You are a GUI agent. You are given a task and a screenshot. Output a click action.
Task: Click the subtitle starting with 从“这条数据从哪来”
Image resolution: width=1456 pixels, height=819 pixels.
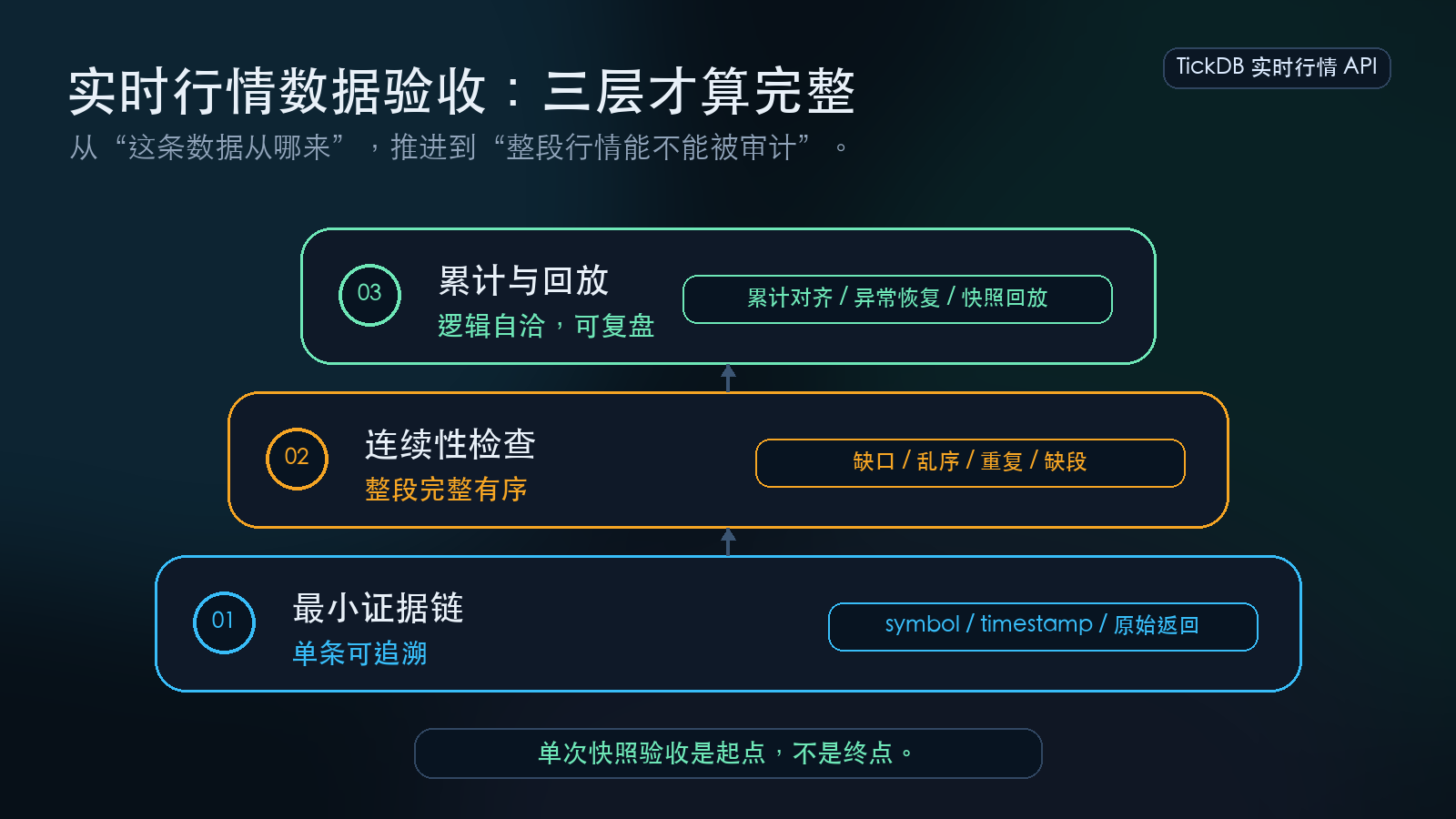(x=459, y=147)
